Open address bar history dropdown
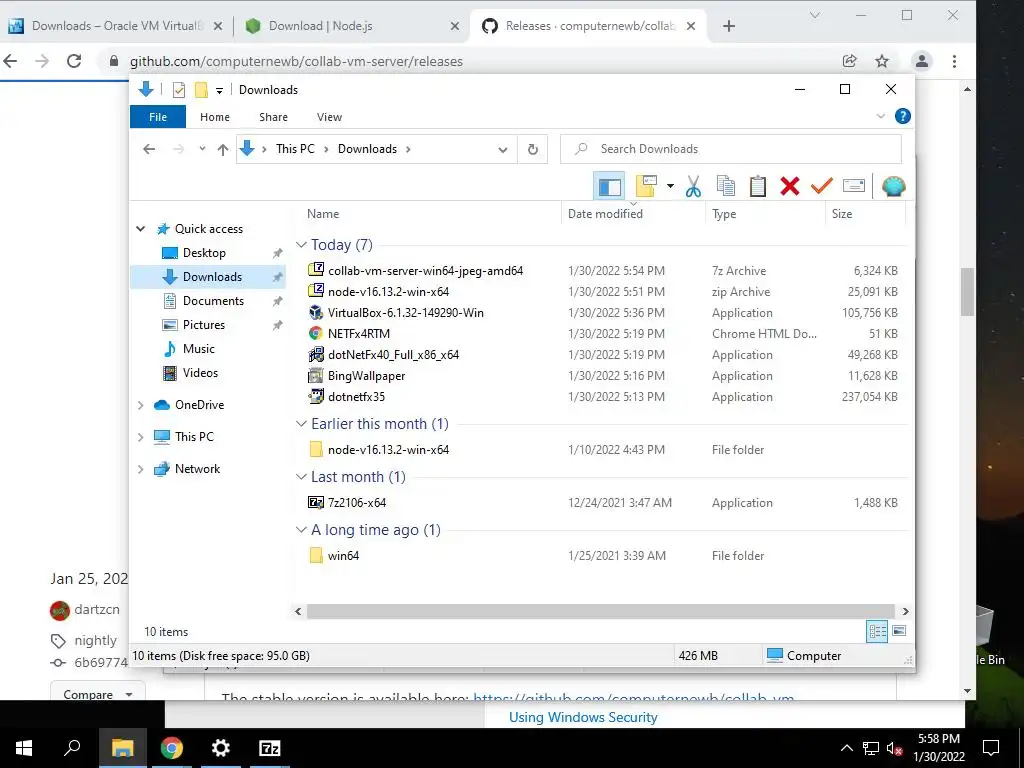1024x768 pixels. point(502,150)
